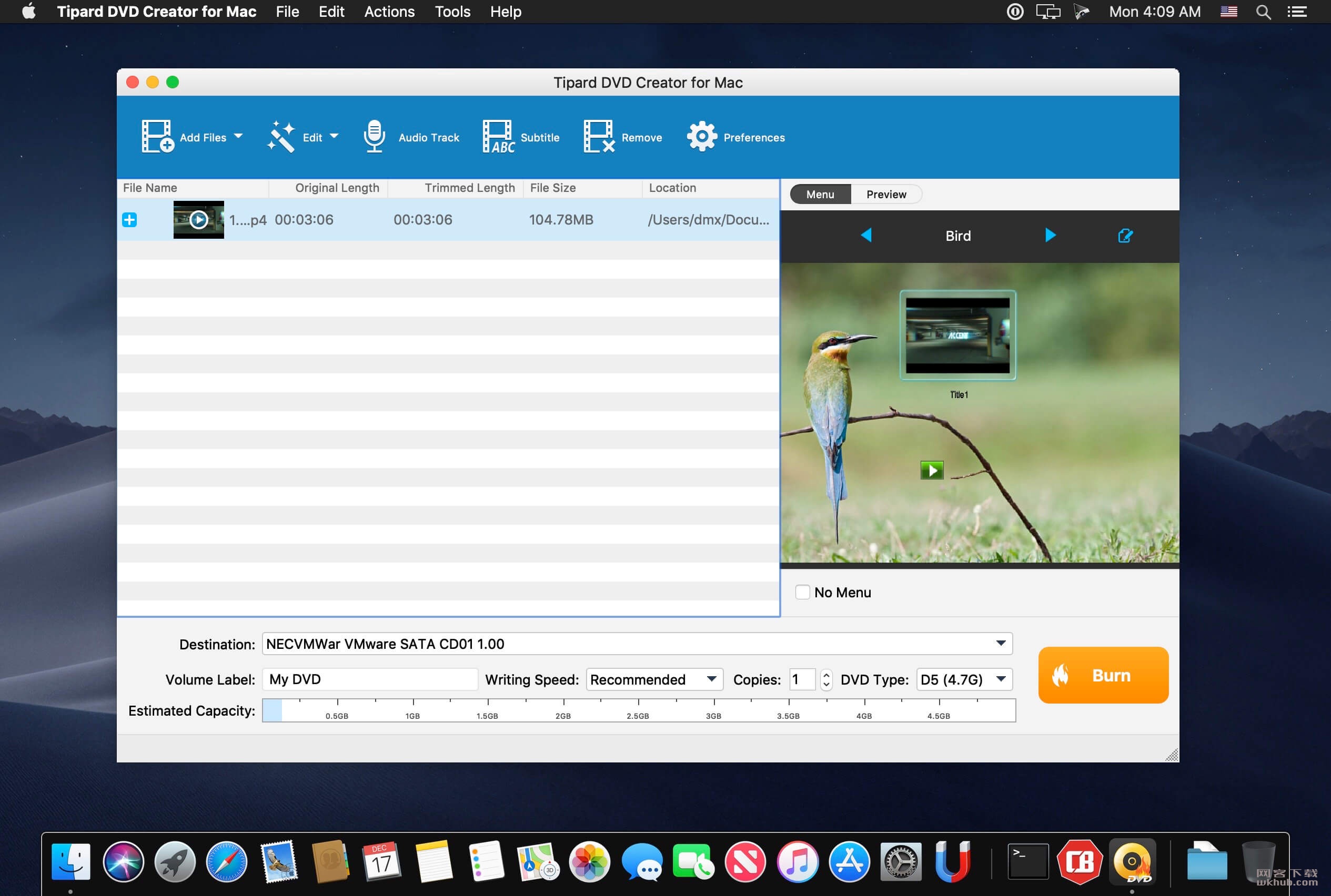Select the Title1 thumbnail in menu preview
Screen dimensions: 1331x896
957,335
